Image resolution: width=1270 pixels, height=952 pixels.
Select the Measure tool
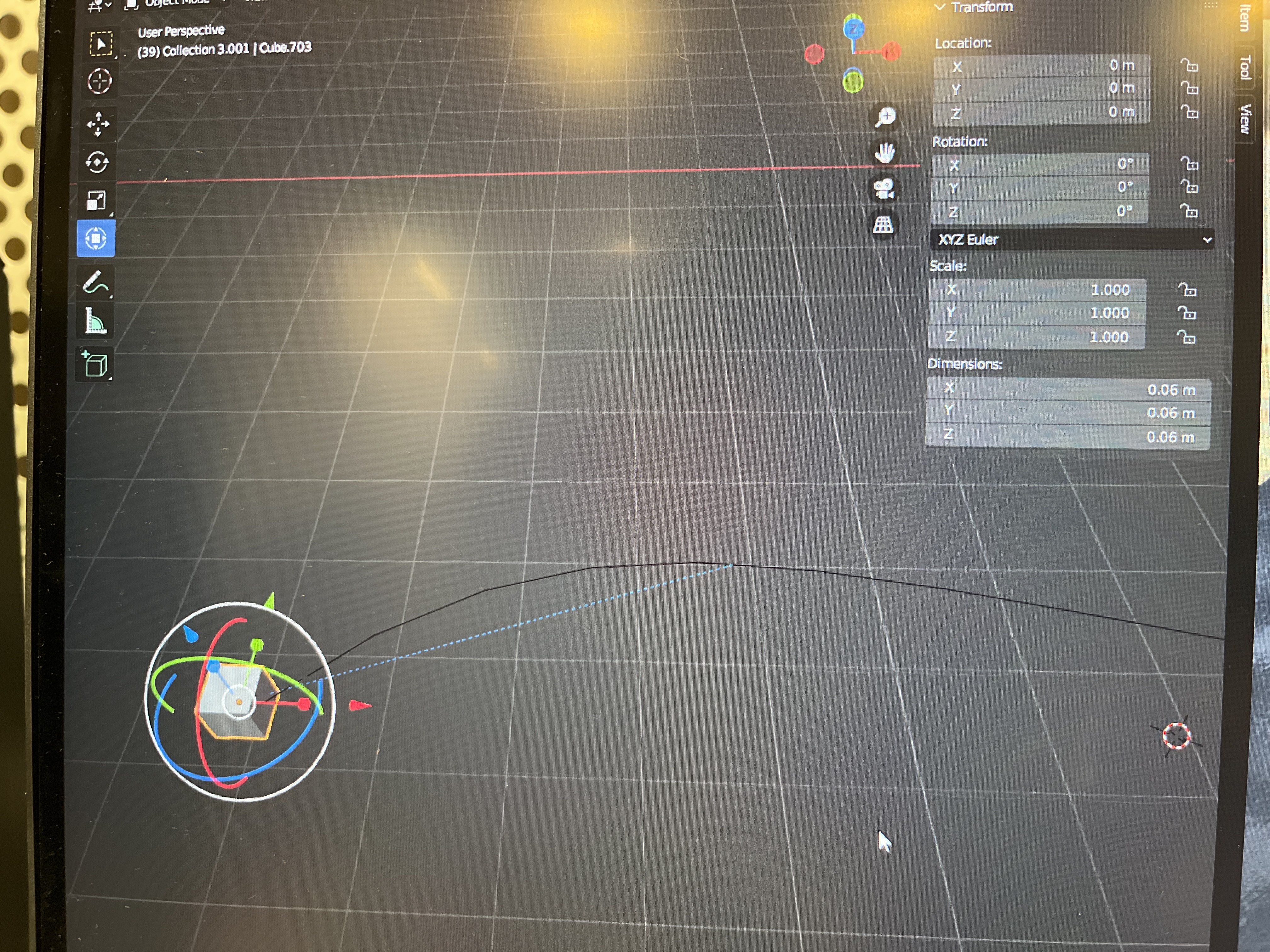(x=95, y=321)
